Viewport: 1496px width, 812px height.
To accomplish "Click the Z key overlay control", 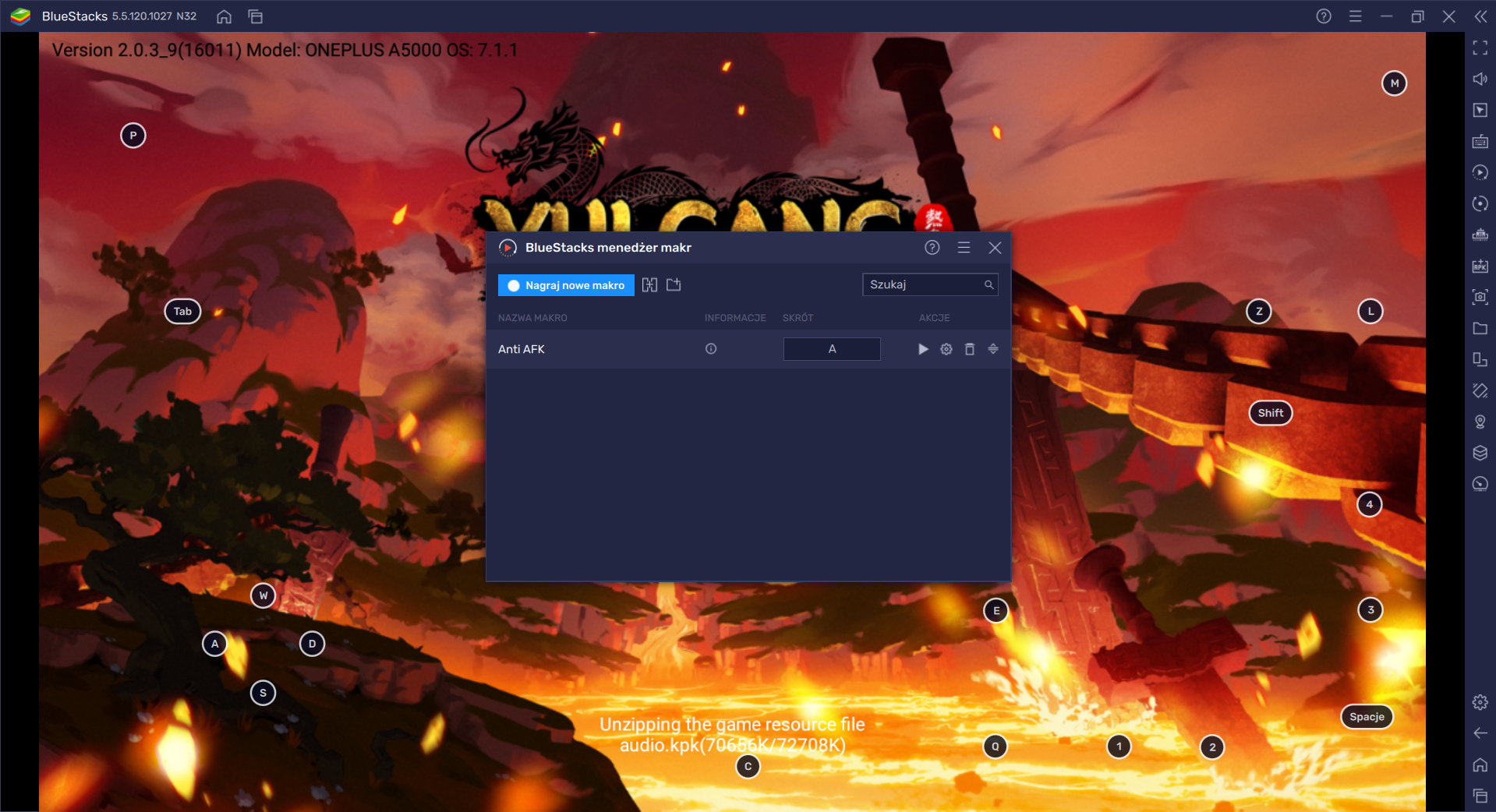I will (1259, 312).
